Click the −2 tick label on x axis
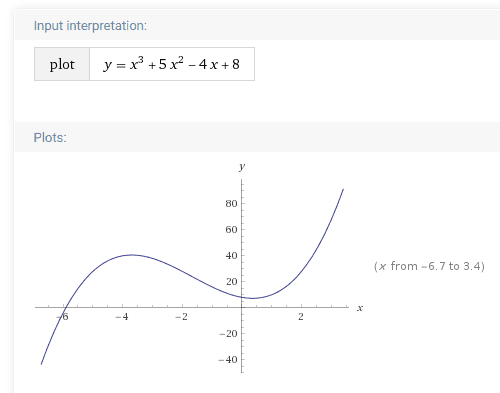This screenshot has width=500, height=393. (x=182, y=316)
